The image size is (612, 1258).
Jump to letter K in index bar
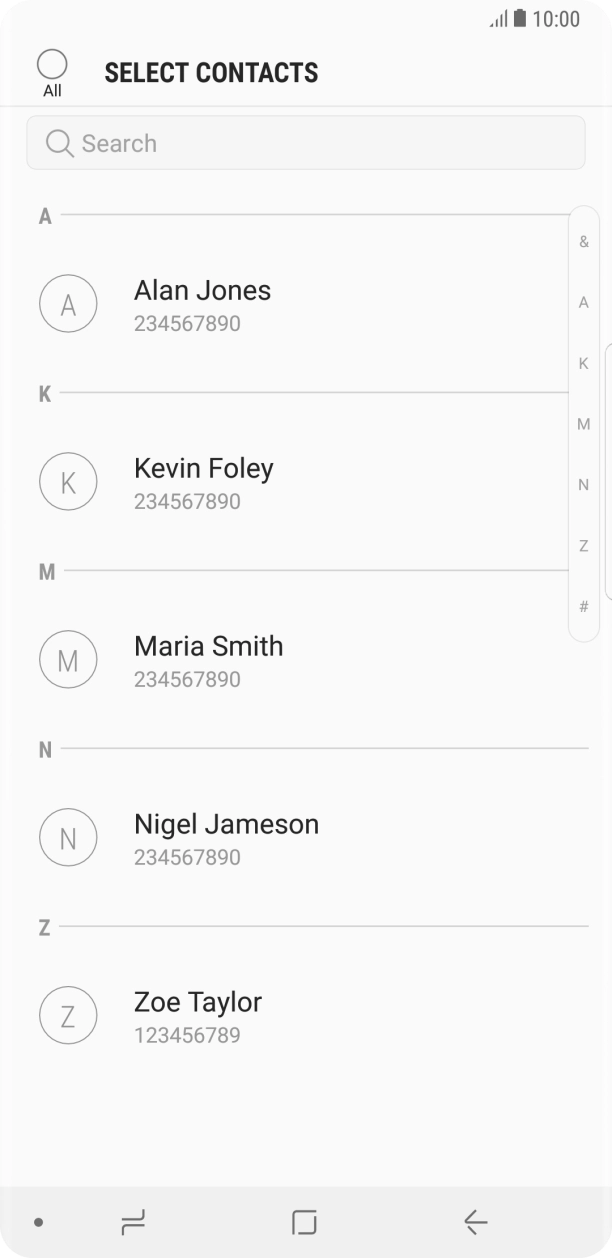coord(584,363)
